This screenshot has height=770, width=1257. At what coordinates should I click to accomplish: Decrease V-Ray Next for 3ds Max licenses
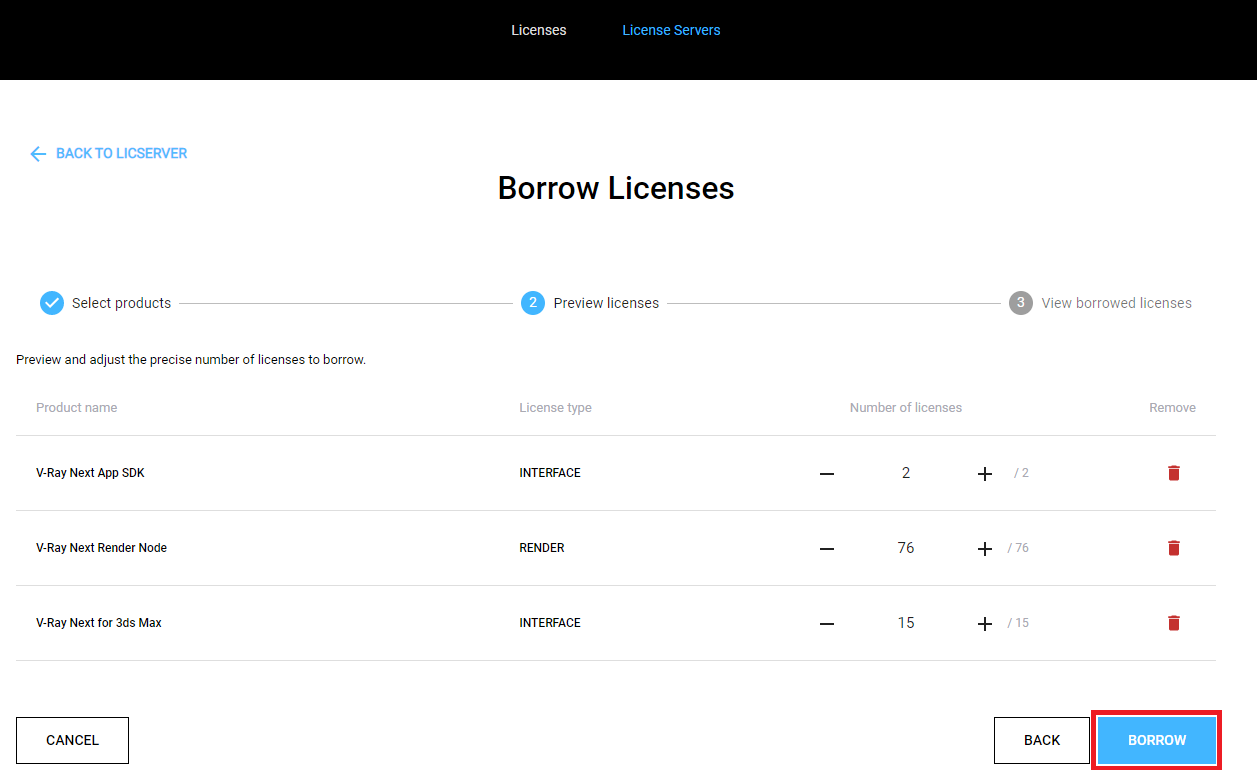827,622
